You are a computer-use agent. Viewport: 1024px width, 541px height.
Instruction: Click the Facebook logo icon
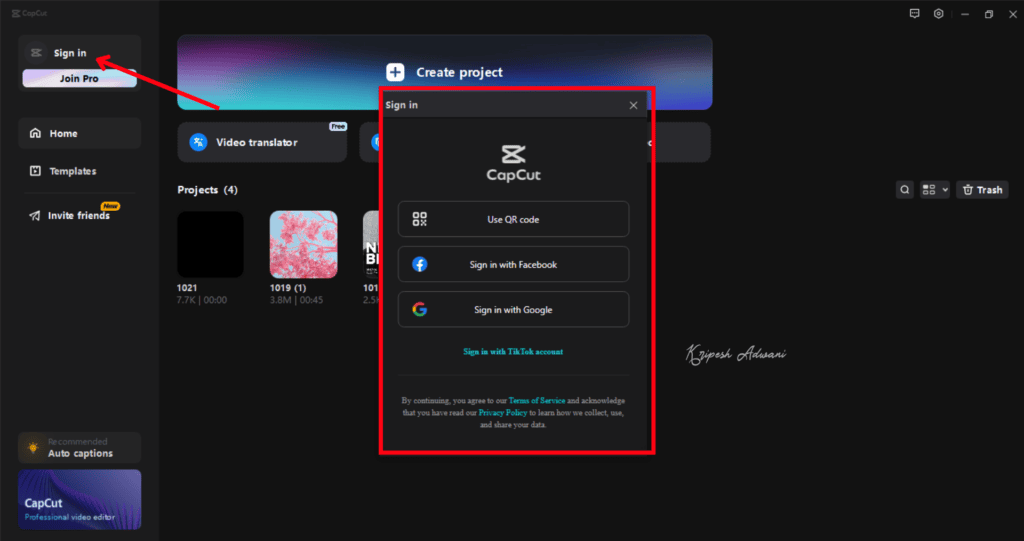(420, 265)
